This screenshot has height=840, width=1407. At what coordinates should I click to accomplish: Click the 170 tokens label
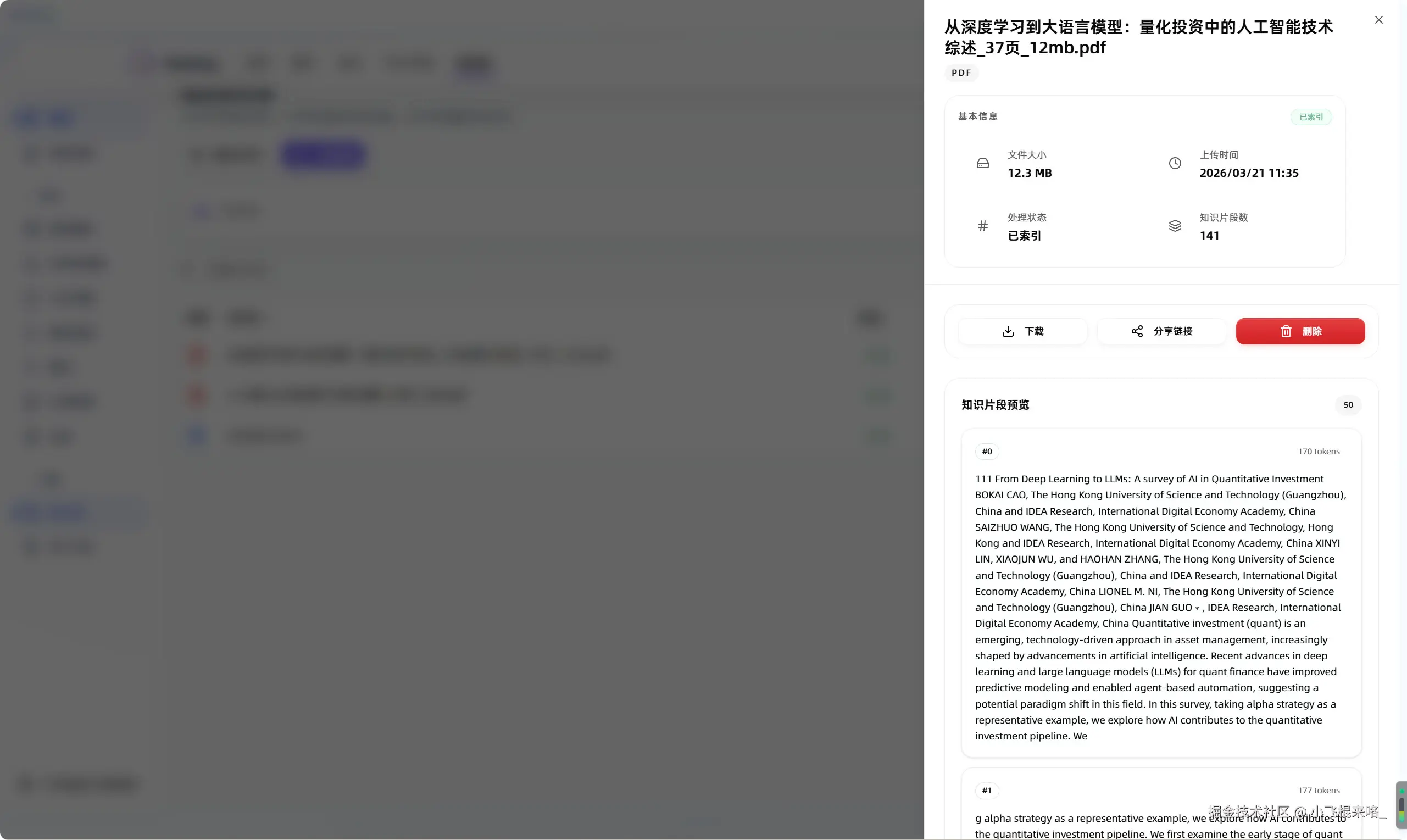coord(1318,452)
